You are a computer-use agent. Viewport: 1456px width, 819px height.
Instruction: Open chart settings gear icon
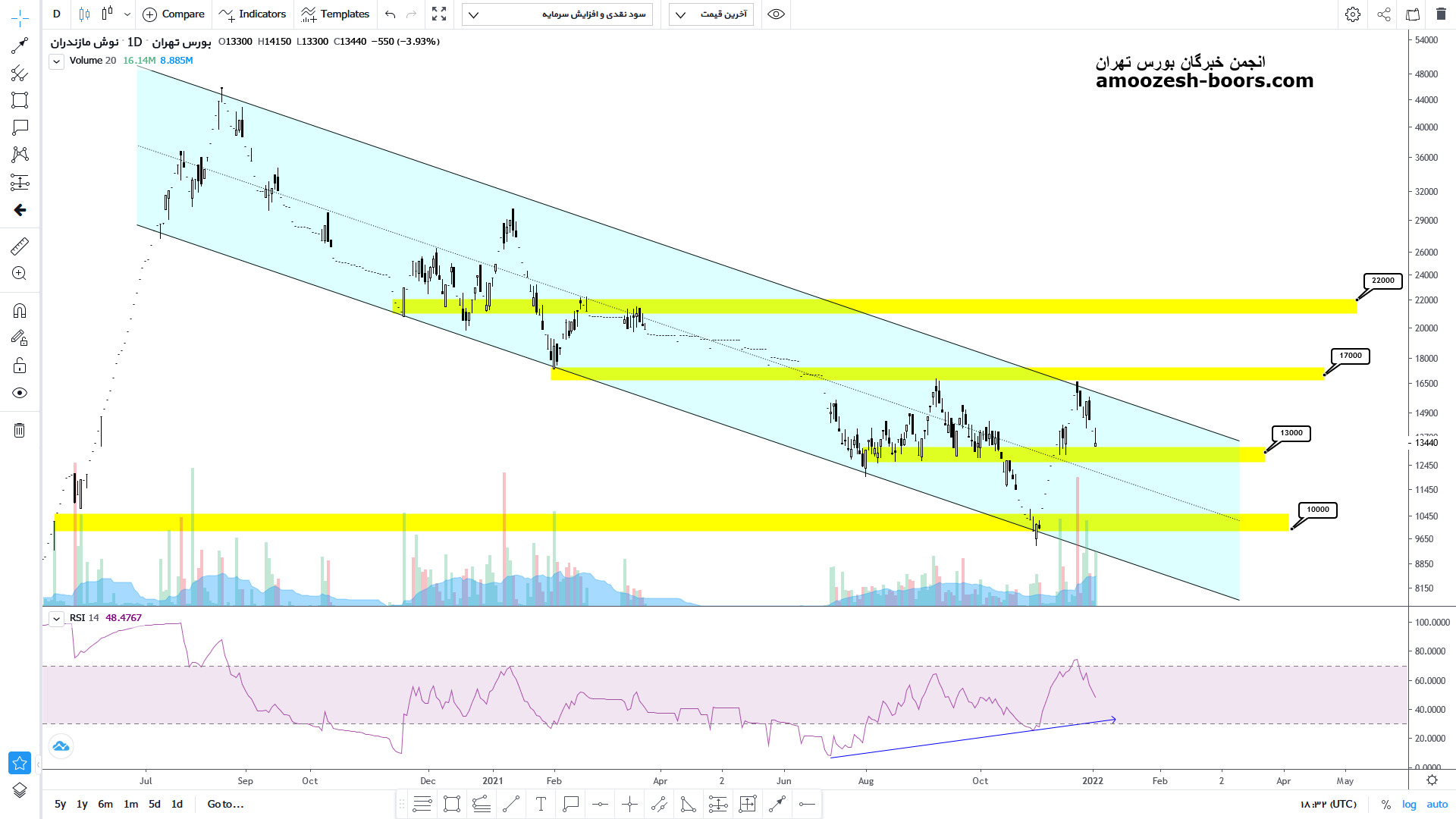1353,14
